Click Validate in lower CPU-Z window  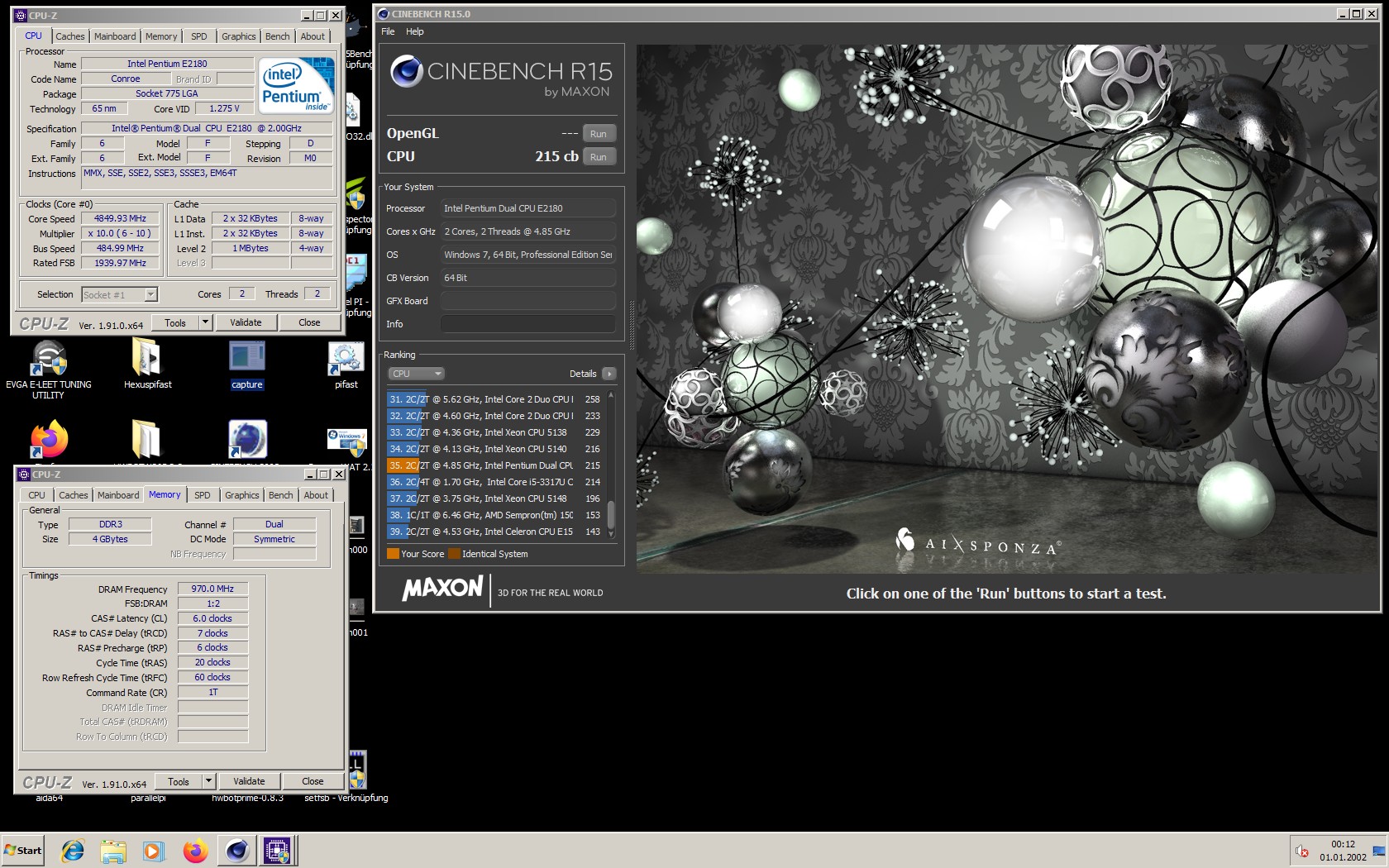[x=249, y=781]
